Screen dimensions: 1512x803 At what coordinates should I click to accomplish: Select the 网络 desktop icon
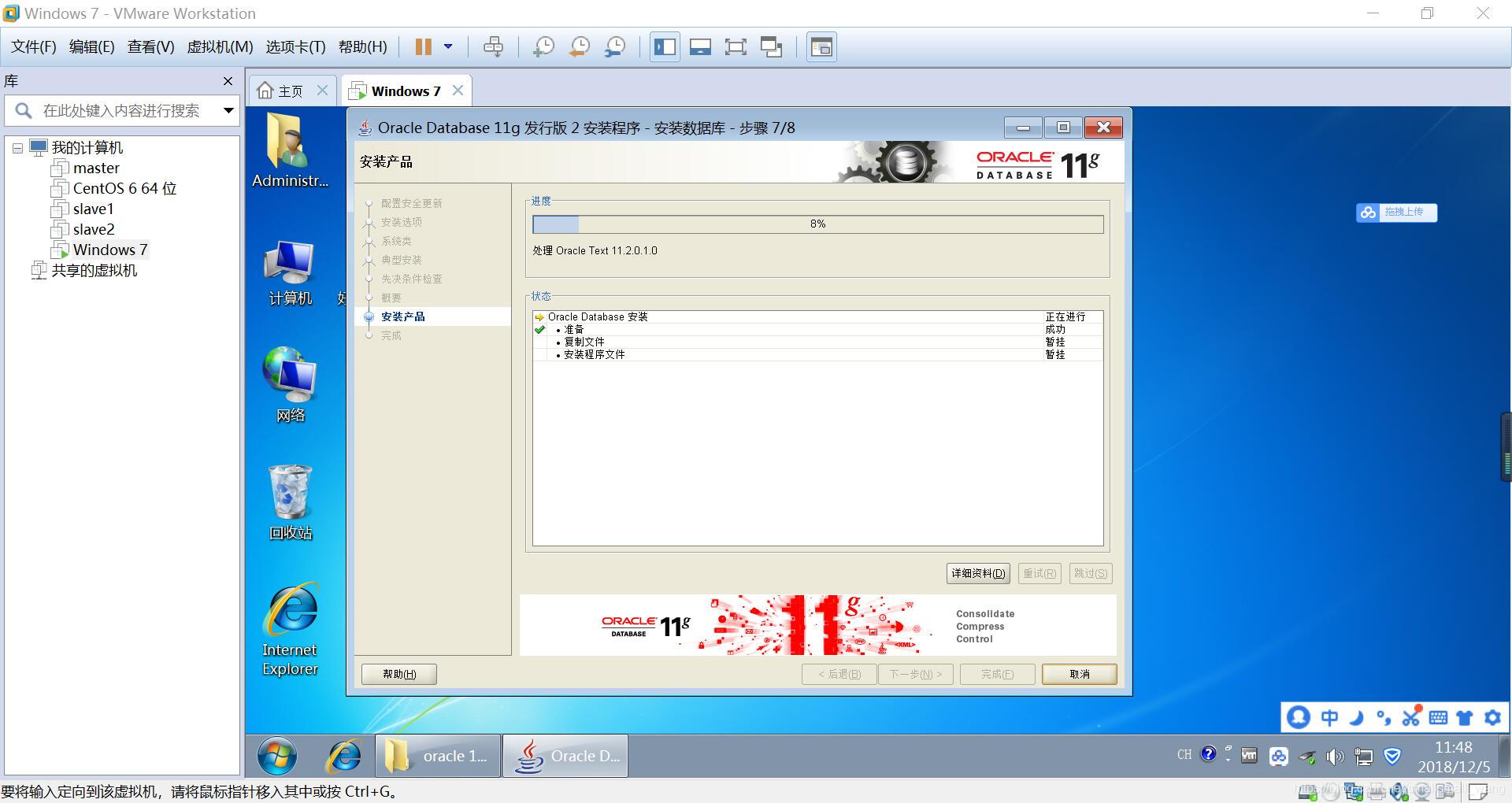(291, 385)
